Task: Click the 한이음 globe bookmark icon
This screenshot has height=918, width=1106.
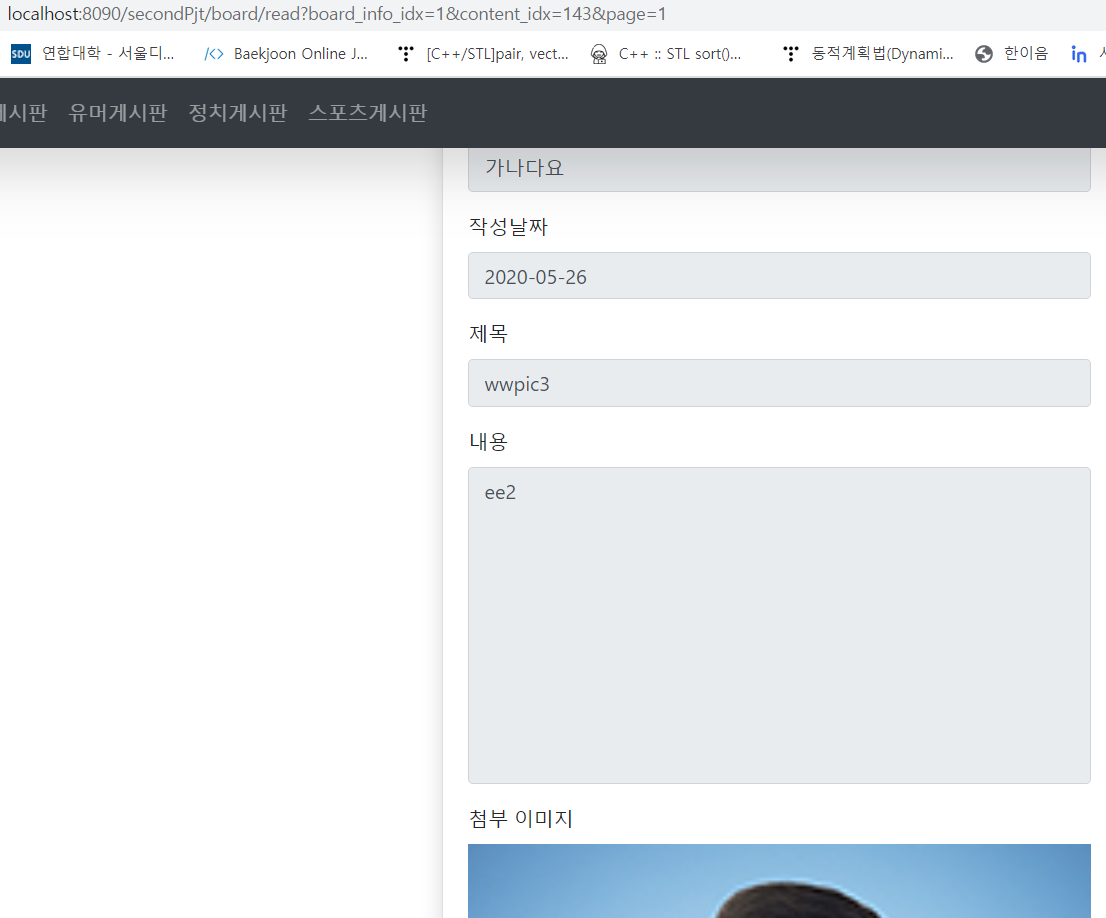Action: [x=984, y=54]
